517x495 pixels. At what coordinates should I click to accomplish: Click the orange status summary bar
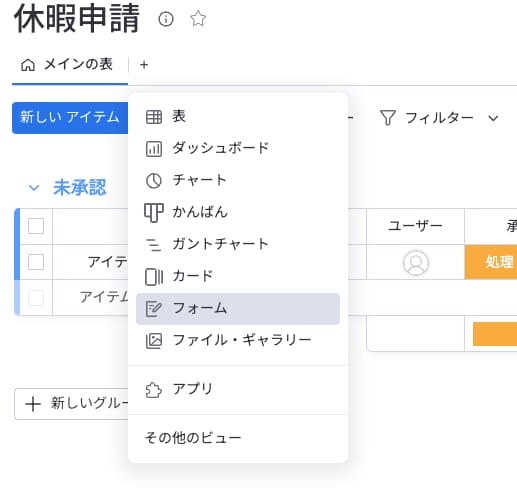coord(495,334)
